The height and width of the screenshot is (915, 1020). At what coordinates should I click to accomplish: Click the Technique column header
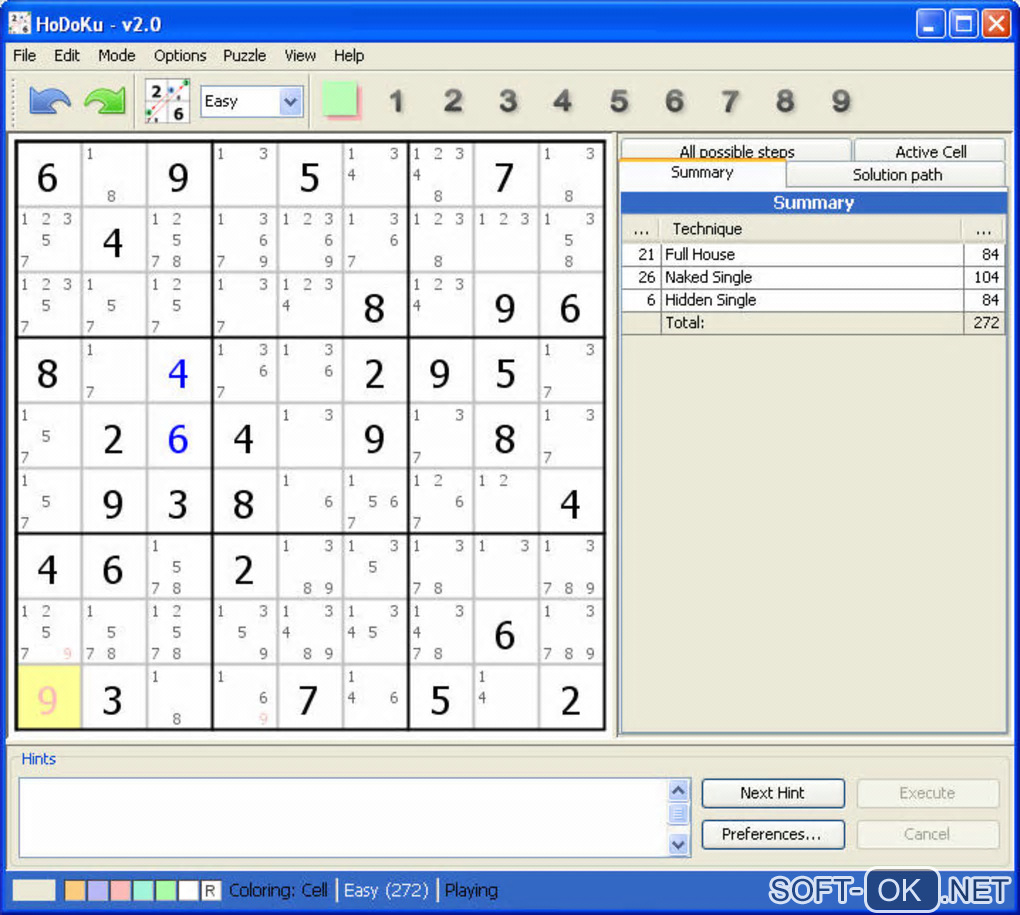click(x=811, y=229)
